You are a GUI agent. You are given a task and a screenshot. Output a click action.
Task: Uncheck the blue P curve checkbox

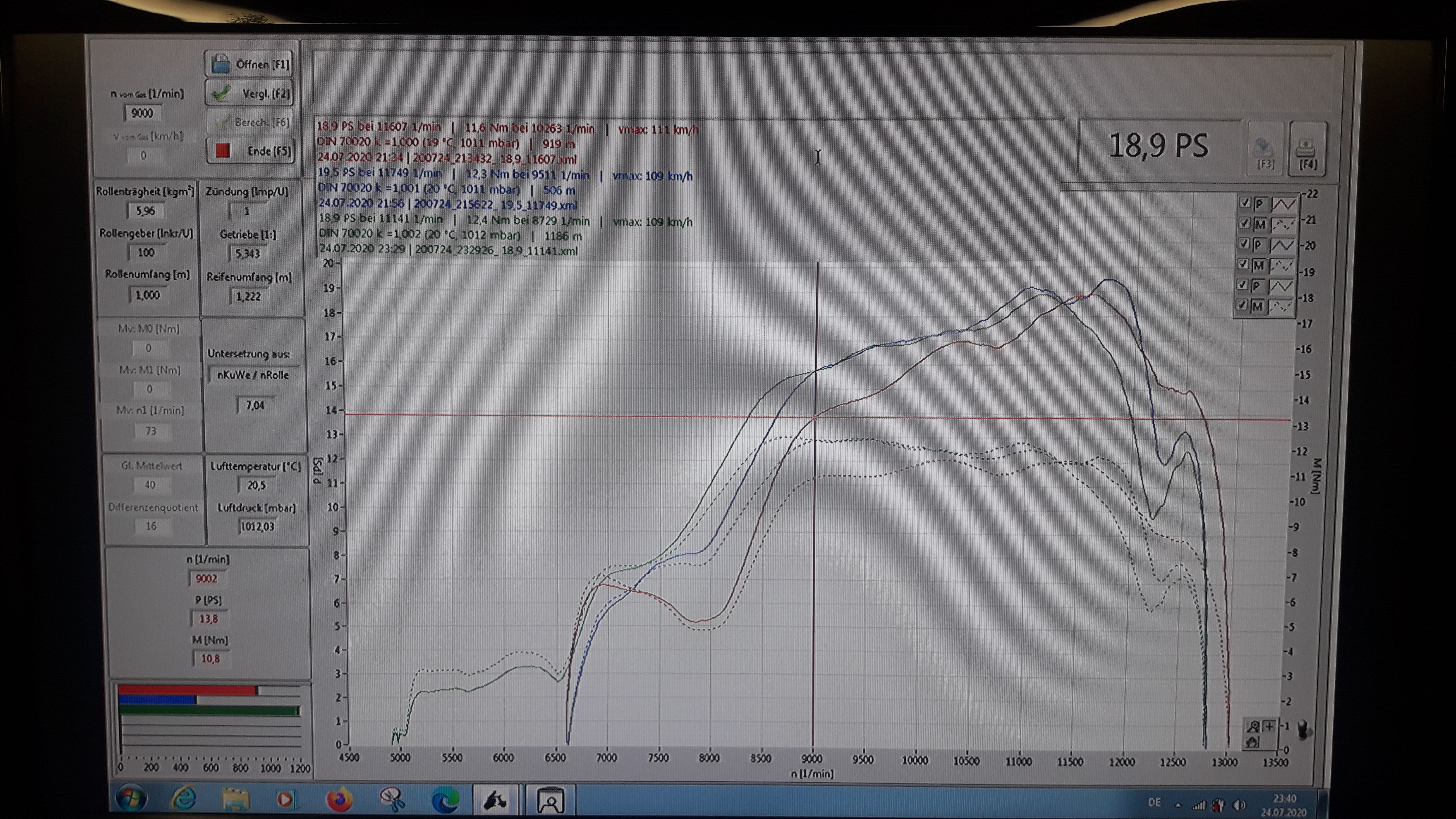point(1243,244)
